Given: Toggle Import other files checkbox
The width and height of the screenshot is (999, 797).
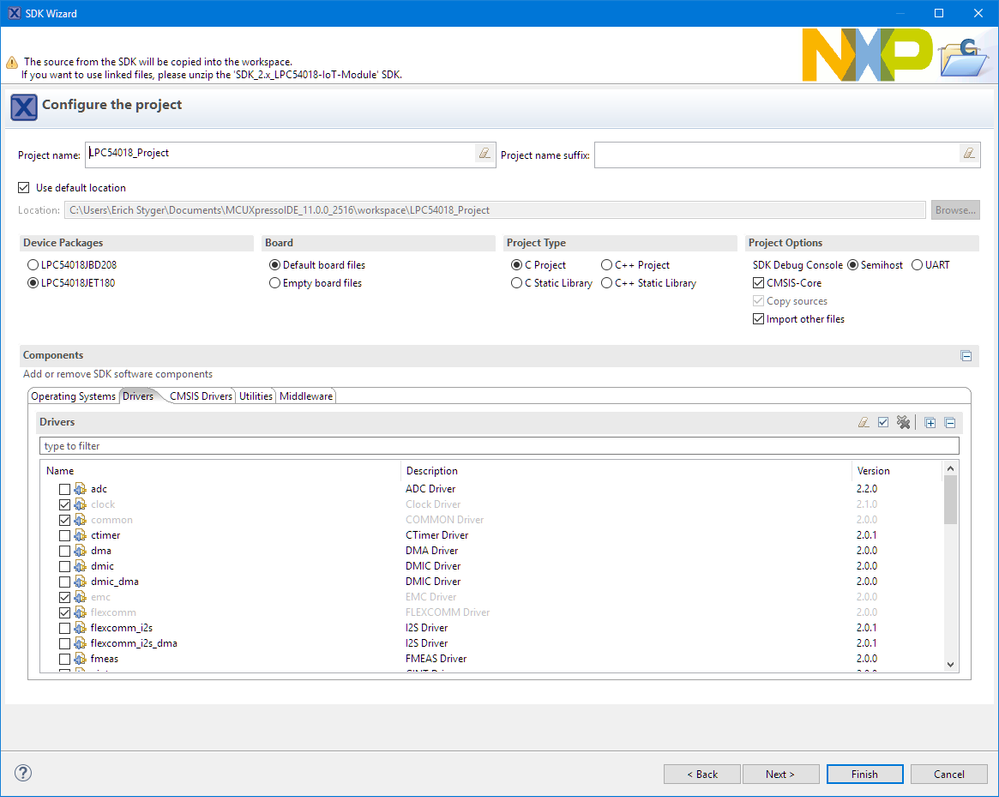Looking at the screenshot, I should point(758,319).
